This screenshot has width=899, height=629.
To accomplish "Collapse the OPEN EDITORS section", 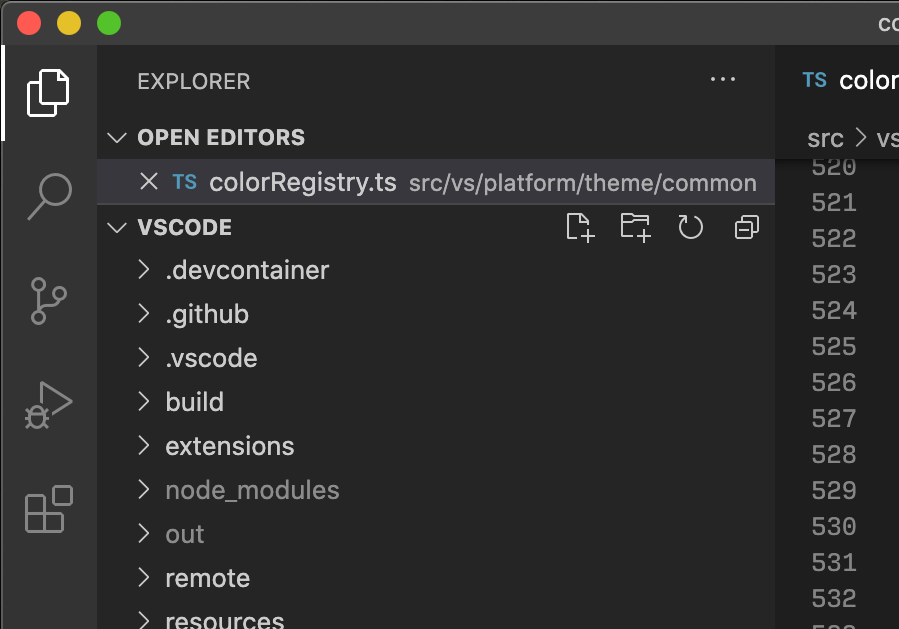I will click(x=117, y=137).
